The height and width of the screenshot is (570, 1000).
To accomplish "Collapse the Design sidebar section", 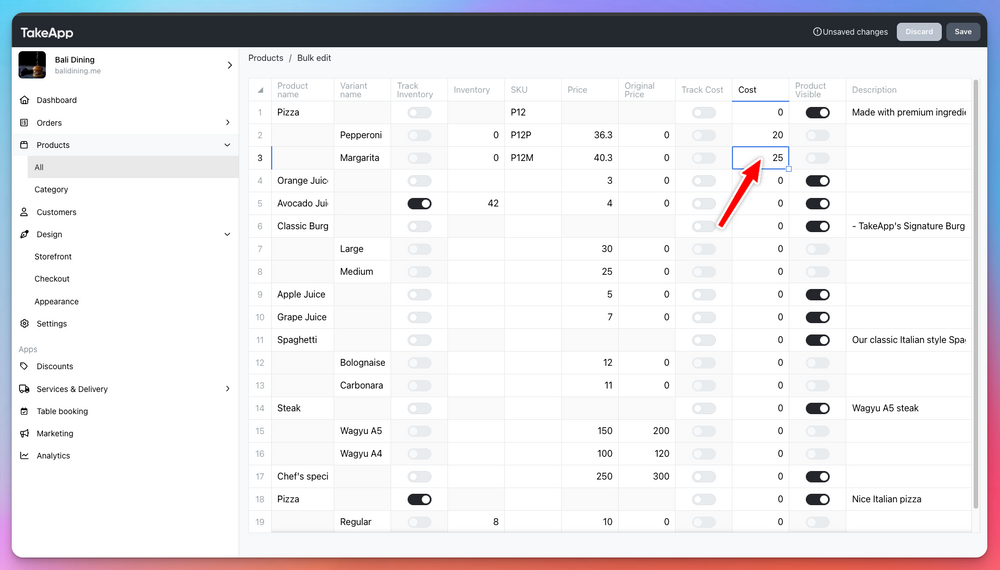I will pyautogui.click(x=227, y=235).
